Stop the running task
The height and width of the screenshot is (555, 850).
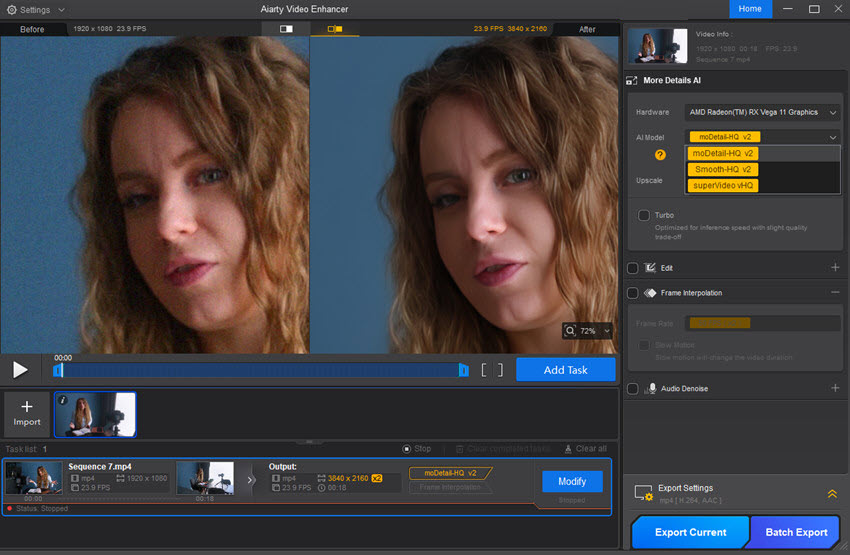click(416, 449)
